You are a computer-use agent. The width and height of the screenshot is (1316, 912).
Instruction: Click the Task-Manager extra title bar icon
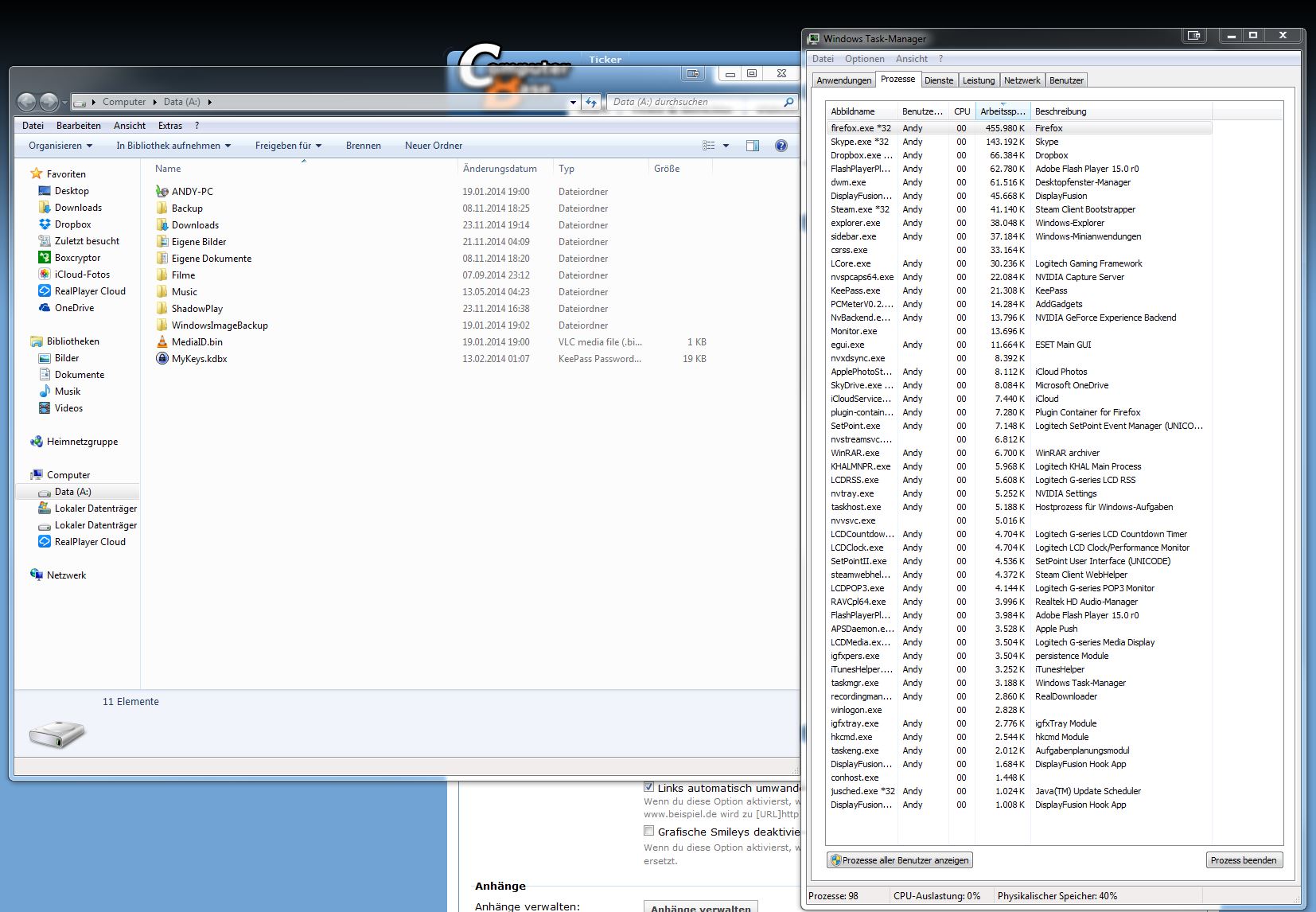pyautogui.click(x=1193, y=36)
